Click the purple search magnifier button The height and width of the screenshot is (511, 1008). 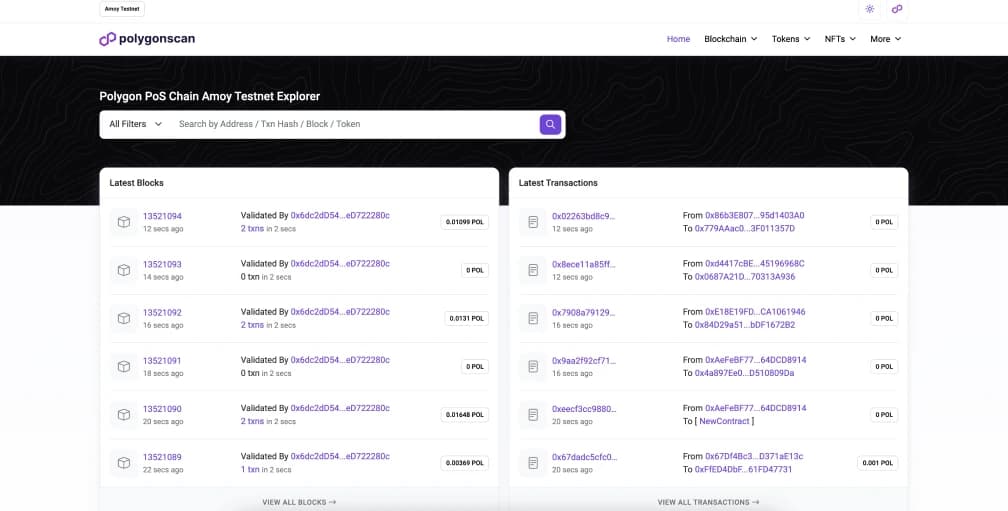click(550, 124)
